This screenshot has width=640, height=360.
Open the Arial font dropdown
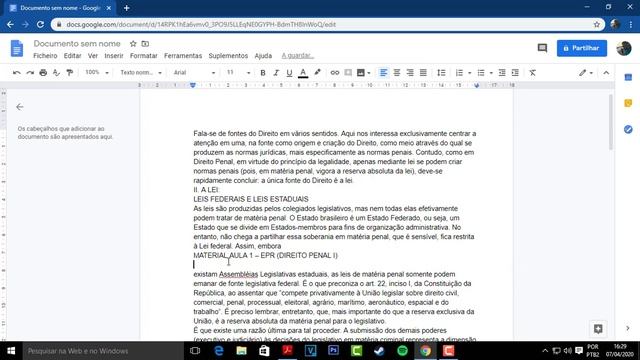point(194,73)
